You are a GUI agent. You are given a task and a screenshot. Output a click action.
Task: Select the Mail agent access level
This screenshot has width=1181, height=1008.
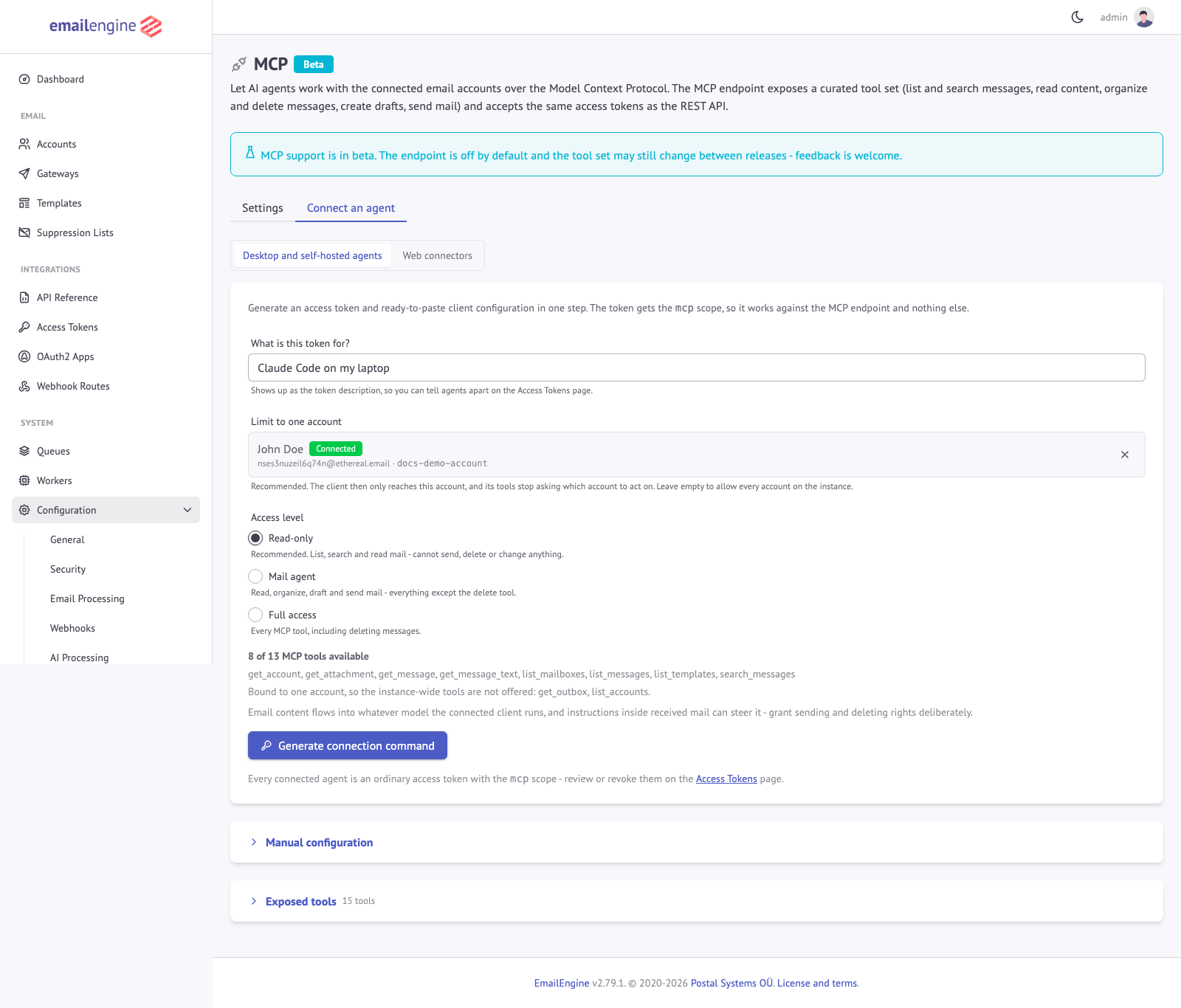[255, 576]
